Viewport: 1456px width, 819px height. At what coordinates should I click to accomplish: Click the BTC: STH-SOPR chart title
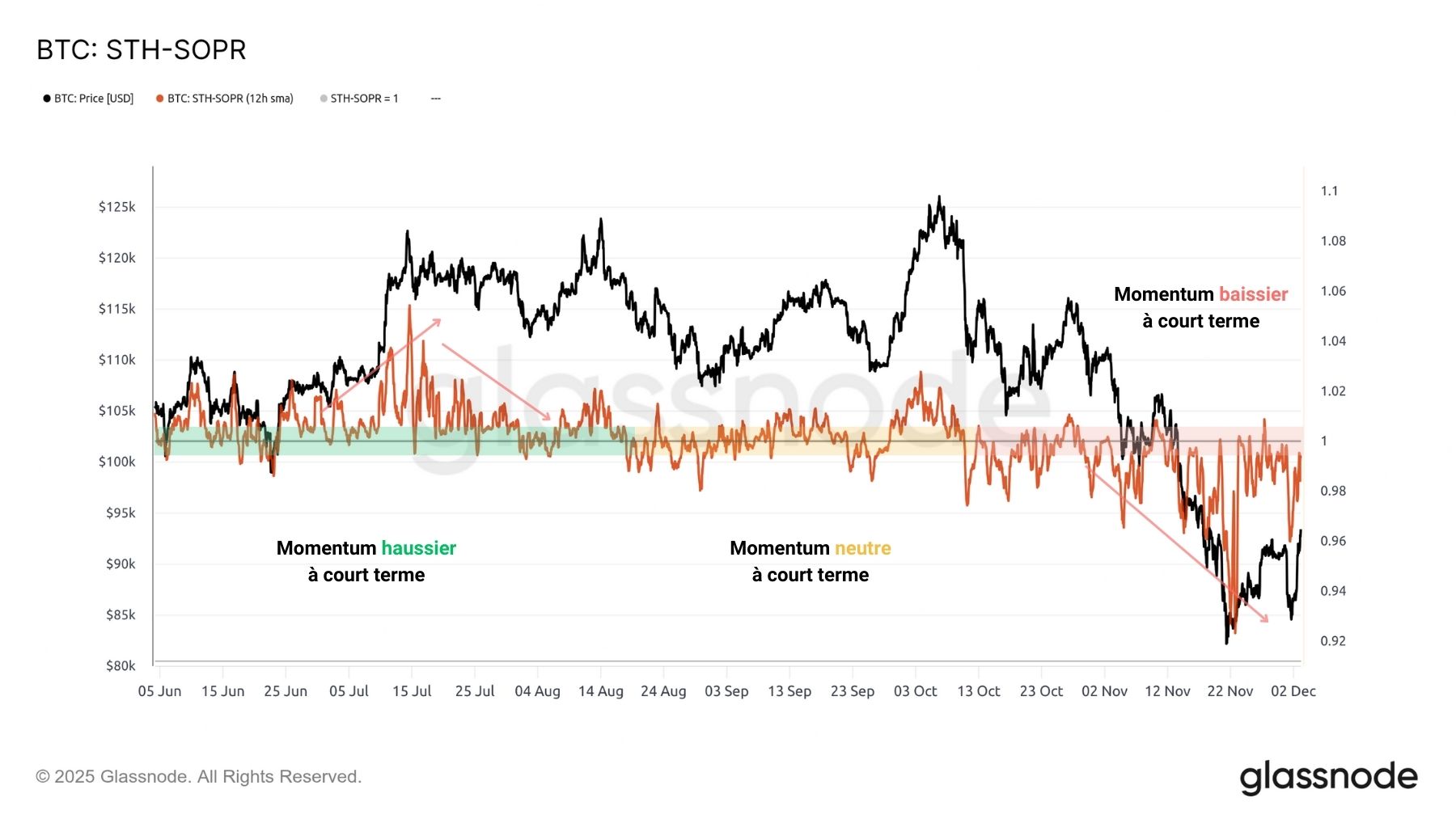pyautogui.click(x=142, y=50)
